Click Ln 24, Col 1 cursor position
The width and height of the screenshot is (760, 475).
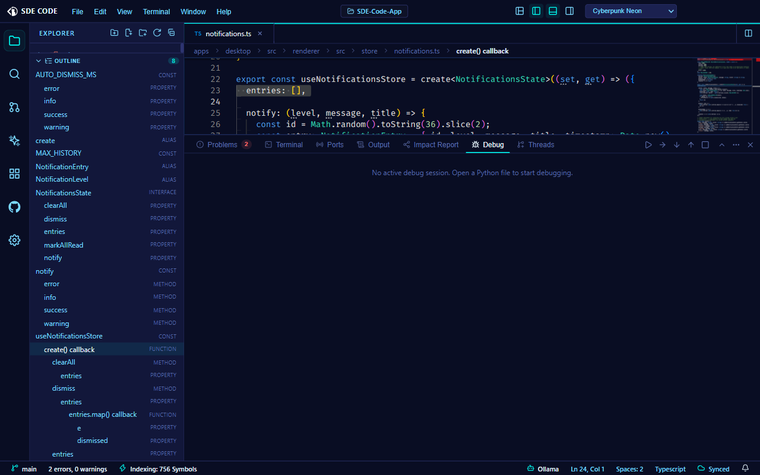coord(587,469)
